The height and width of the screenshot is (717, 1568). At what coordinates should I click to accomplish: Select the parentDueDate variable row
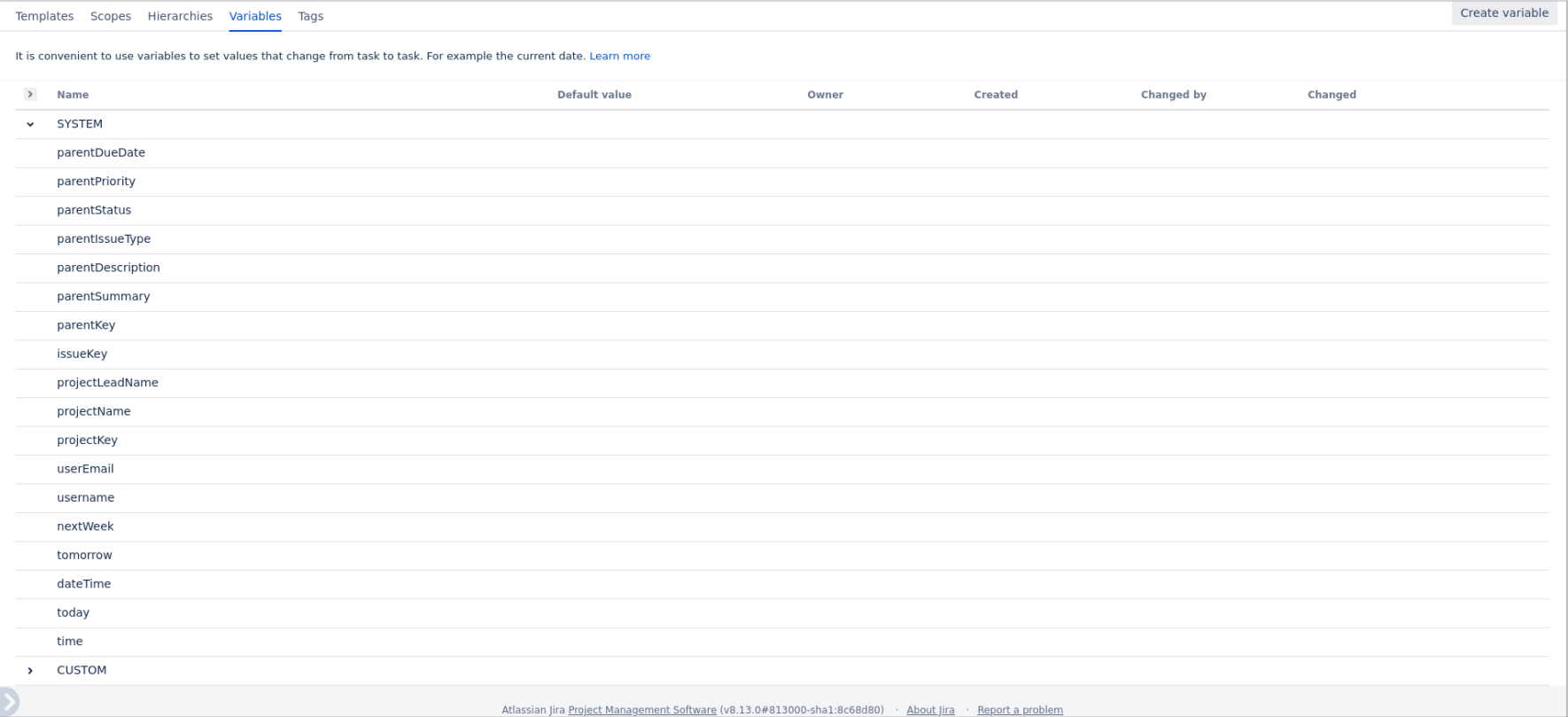click(x=101, y=152)
